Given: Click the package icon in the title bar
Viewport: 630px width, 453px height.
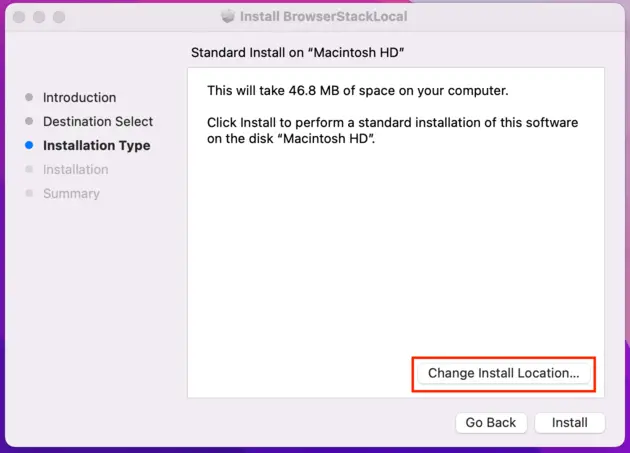Looking at the screenshot, I should tap(227, 17).
